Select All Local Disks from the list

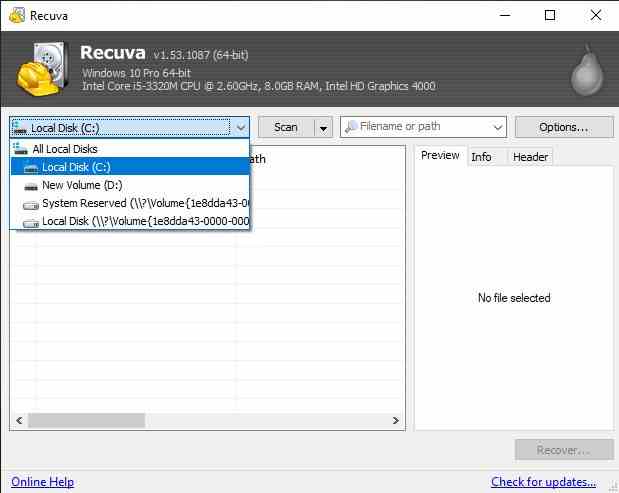click(x=130, y=149)
